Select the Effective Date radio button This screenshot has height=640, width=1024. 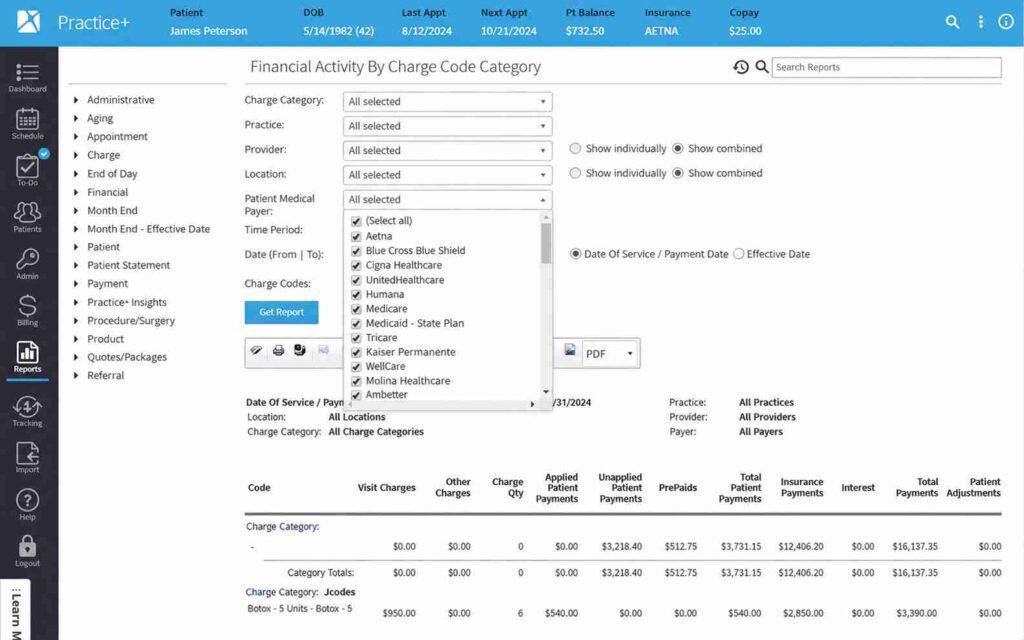739,254
